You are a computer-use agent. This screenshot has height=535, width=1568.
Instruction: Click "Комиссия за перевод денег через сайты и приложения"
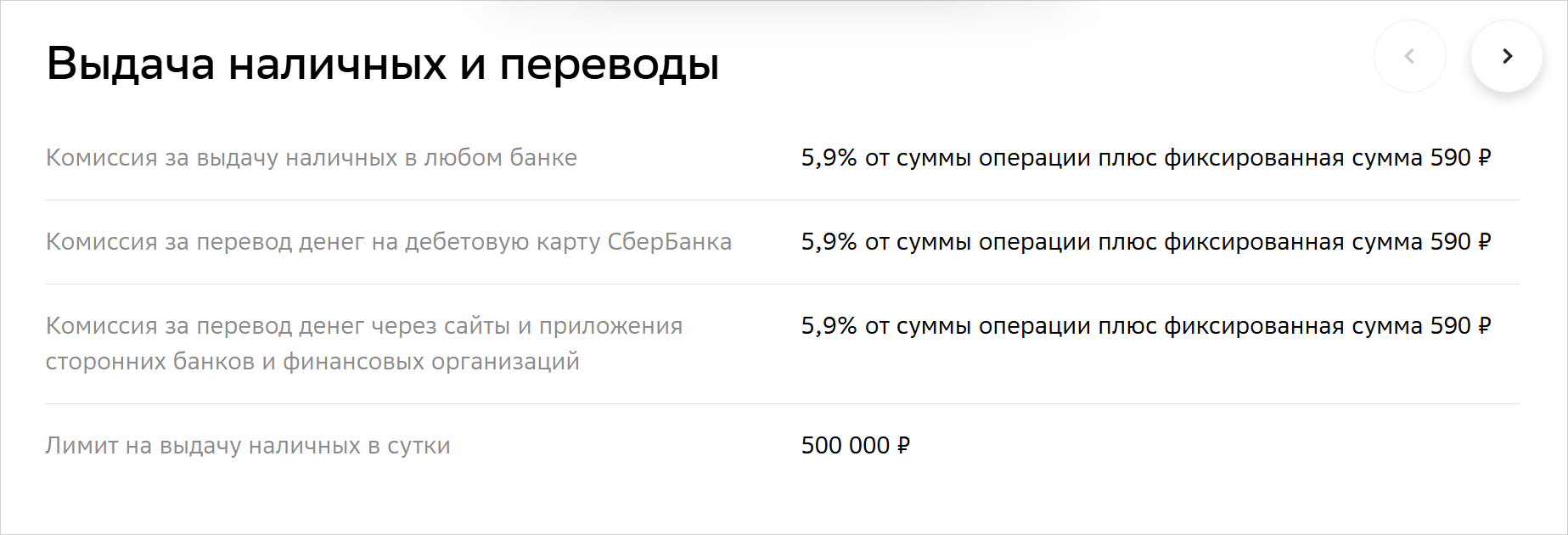pyautogui.click(x=363, y=326)
